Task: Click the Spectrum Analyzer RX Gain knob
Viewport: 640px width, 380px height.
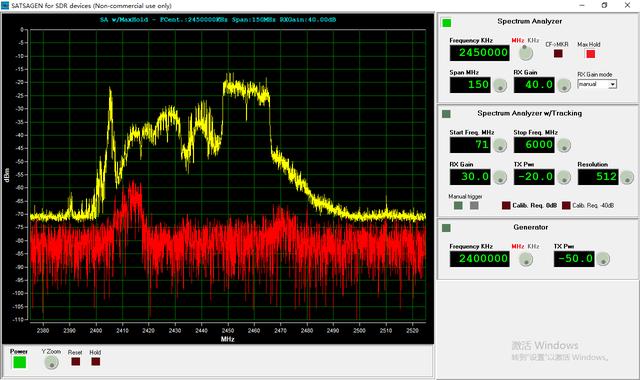Action: [564, 85]
